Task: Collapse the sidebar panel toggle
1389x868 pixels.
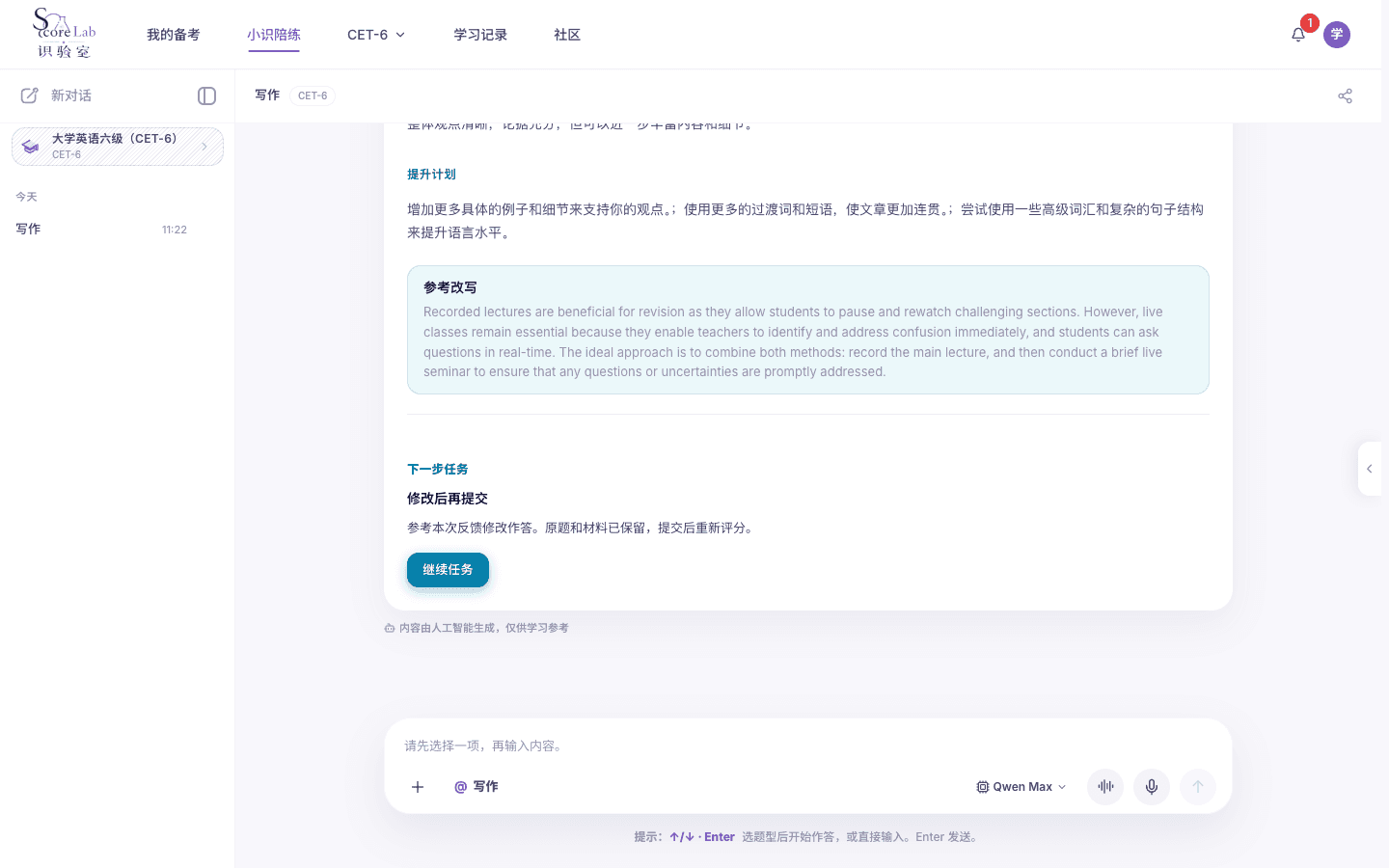Action: coord(206,95)
